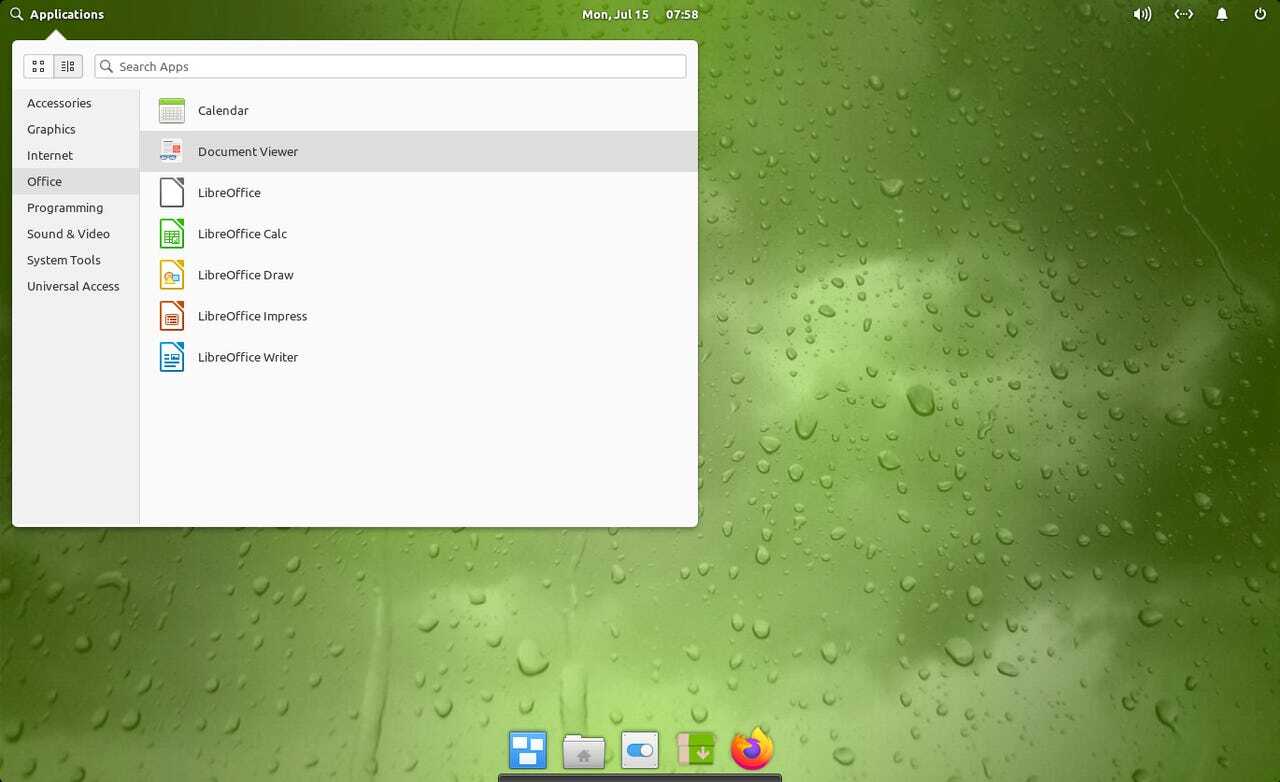
Task: Open the Calendar app icon
Action: [x=172, y=111]
